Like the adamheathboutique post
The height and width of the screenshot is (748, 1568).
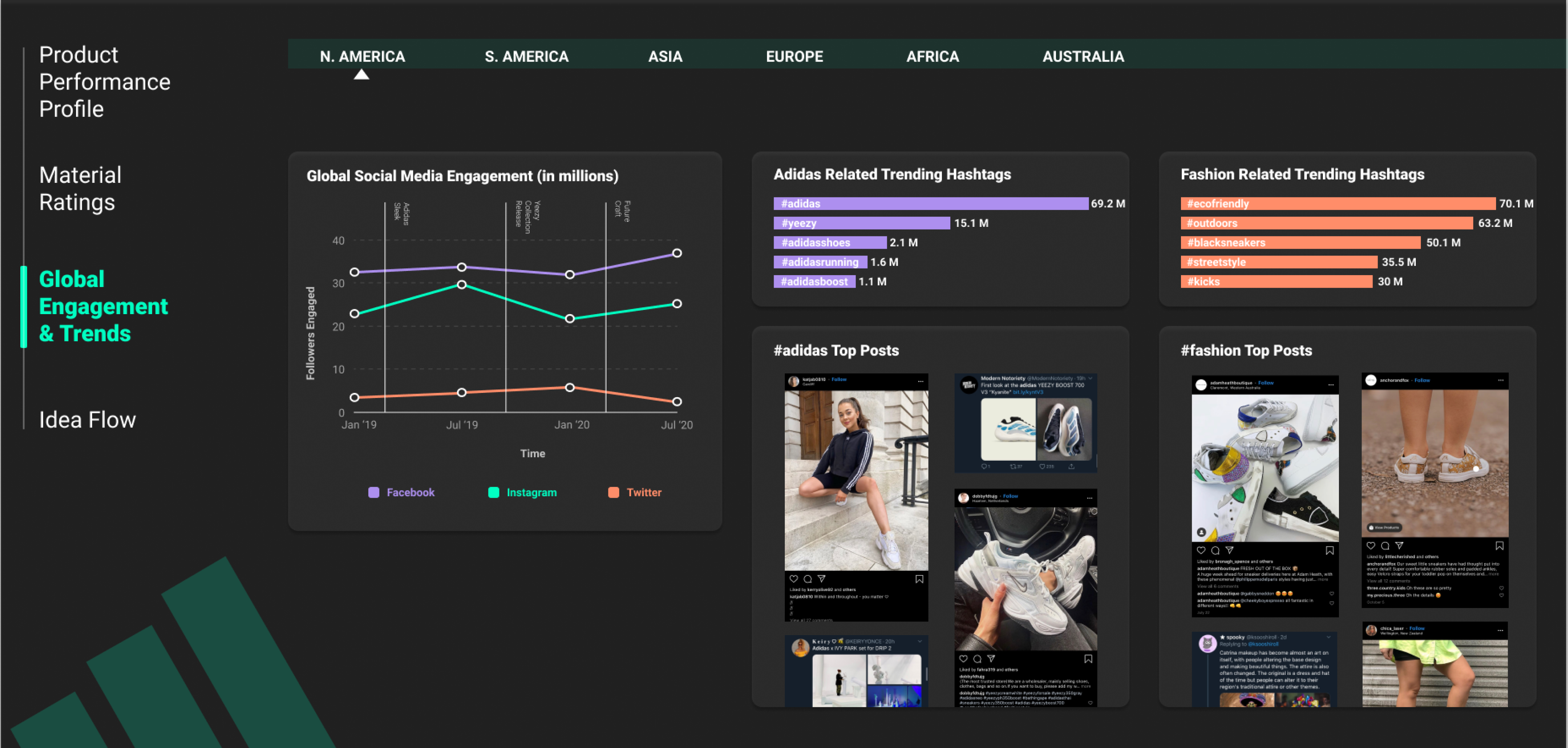click(x=1201, y=550)
